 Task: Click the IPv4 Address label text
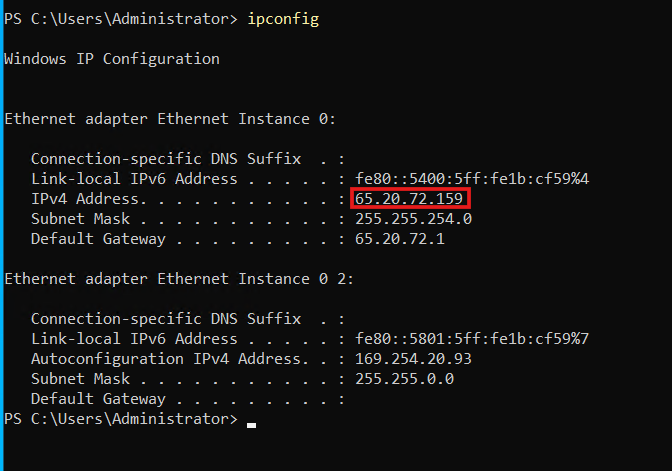coord(85,199)
